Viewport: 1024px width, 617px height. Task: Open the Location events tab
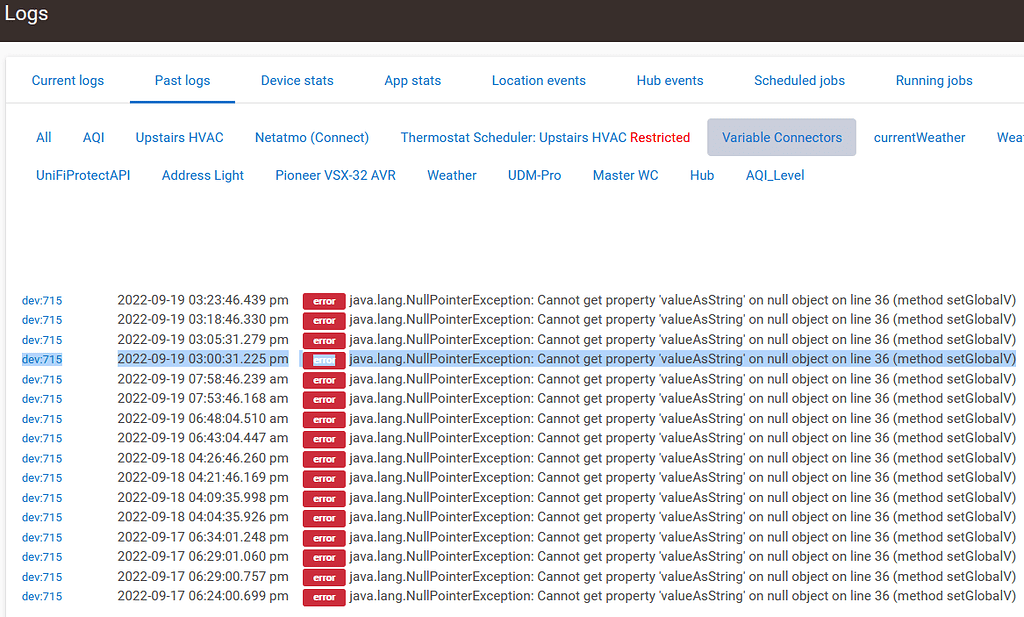[x=538, y=80]
